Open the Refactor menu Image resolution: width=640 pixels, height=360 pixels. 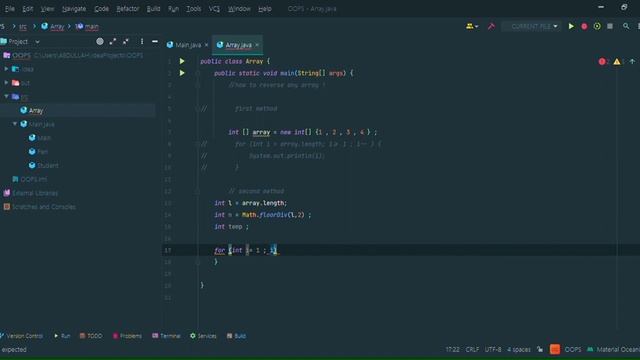click(x=128, y=9)
